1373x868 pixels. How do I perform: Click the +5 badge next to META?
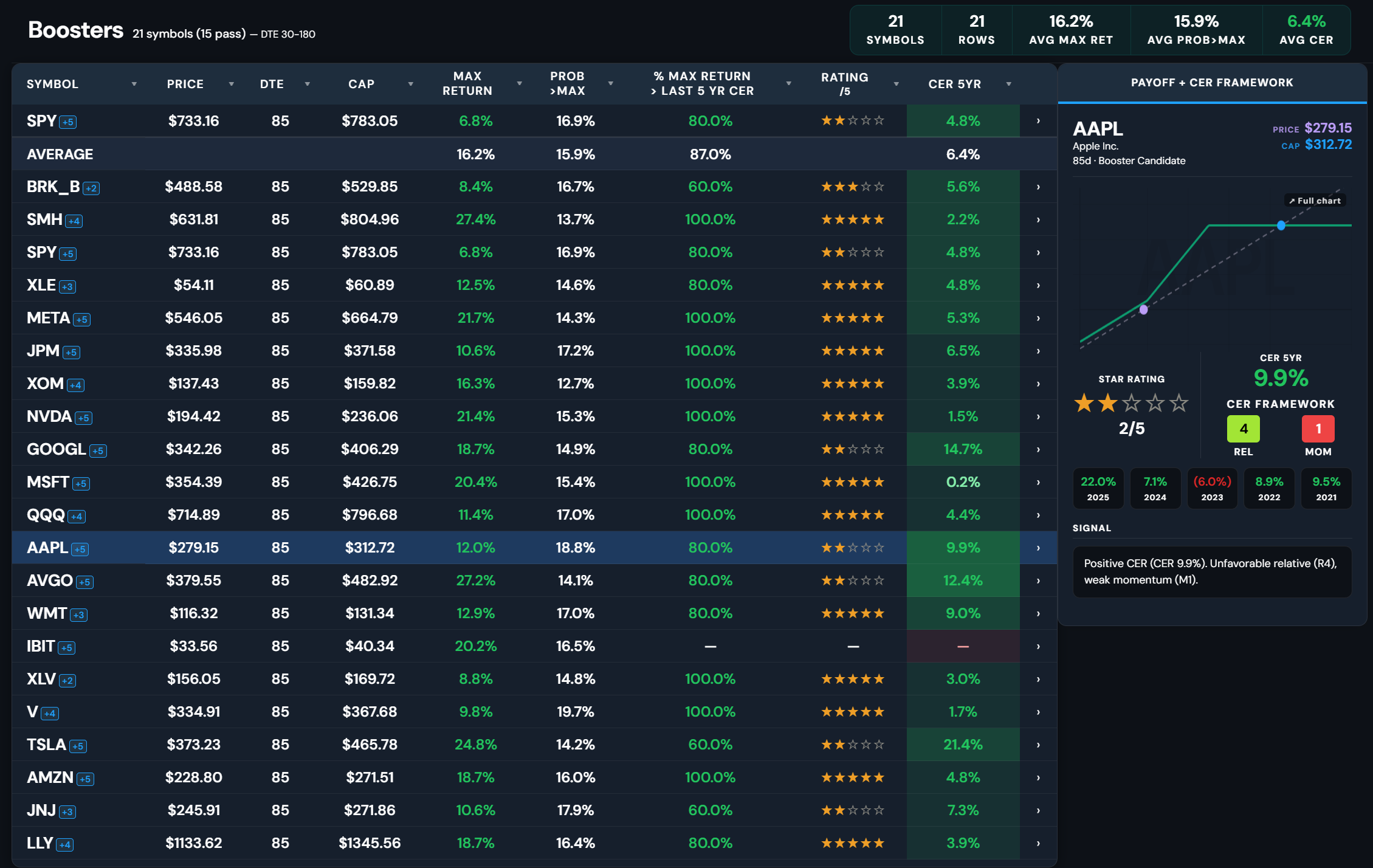pyautogui.click(x=81, y=320)
